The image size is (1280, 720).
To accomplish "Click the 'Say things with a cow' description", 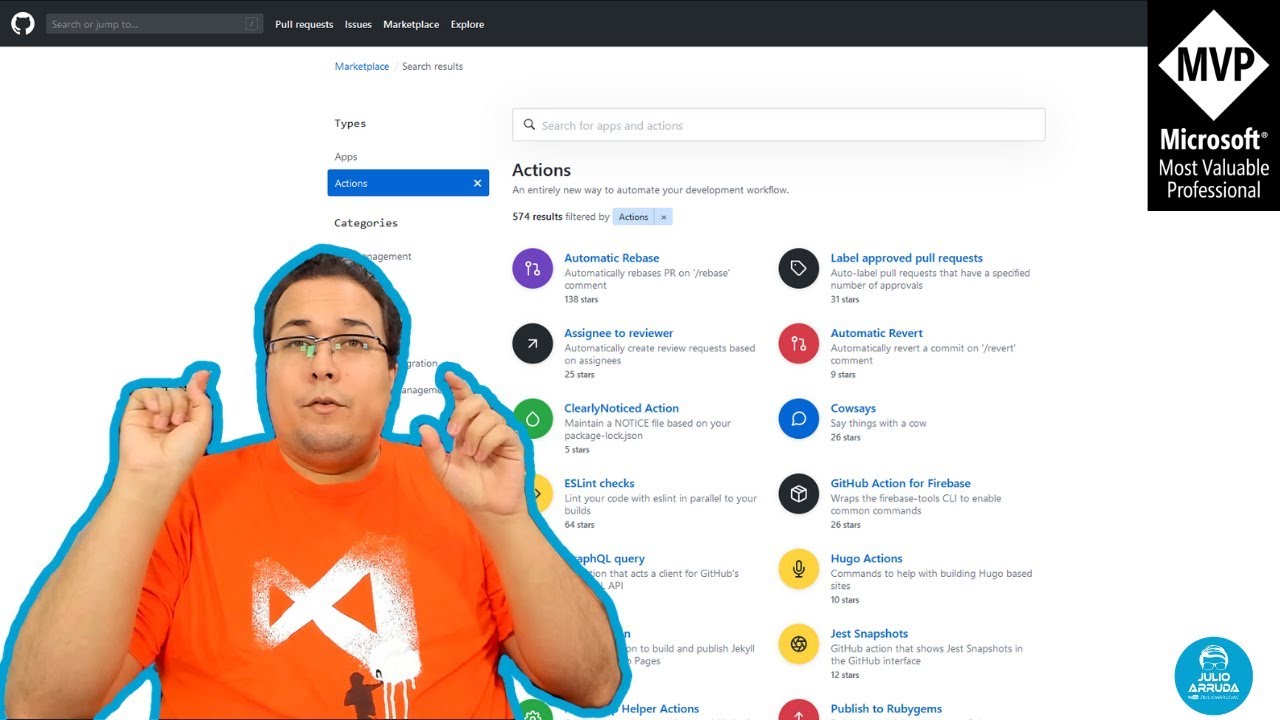I will pyautogui.click(x=879, y=423).
